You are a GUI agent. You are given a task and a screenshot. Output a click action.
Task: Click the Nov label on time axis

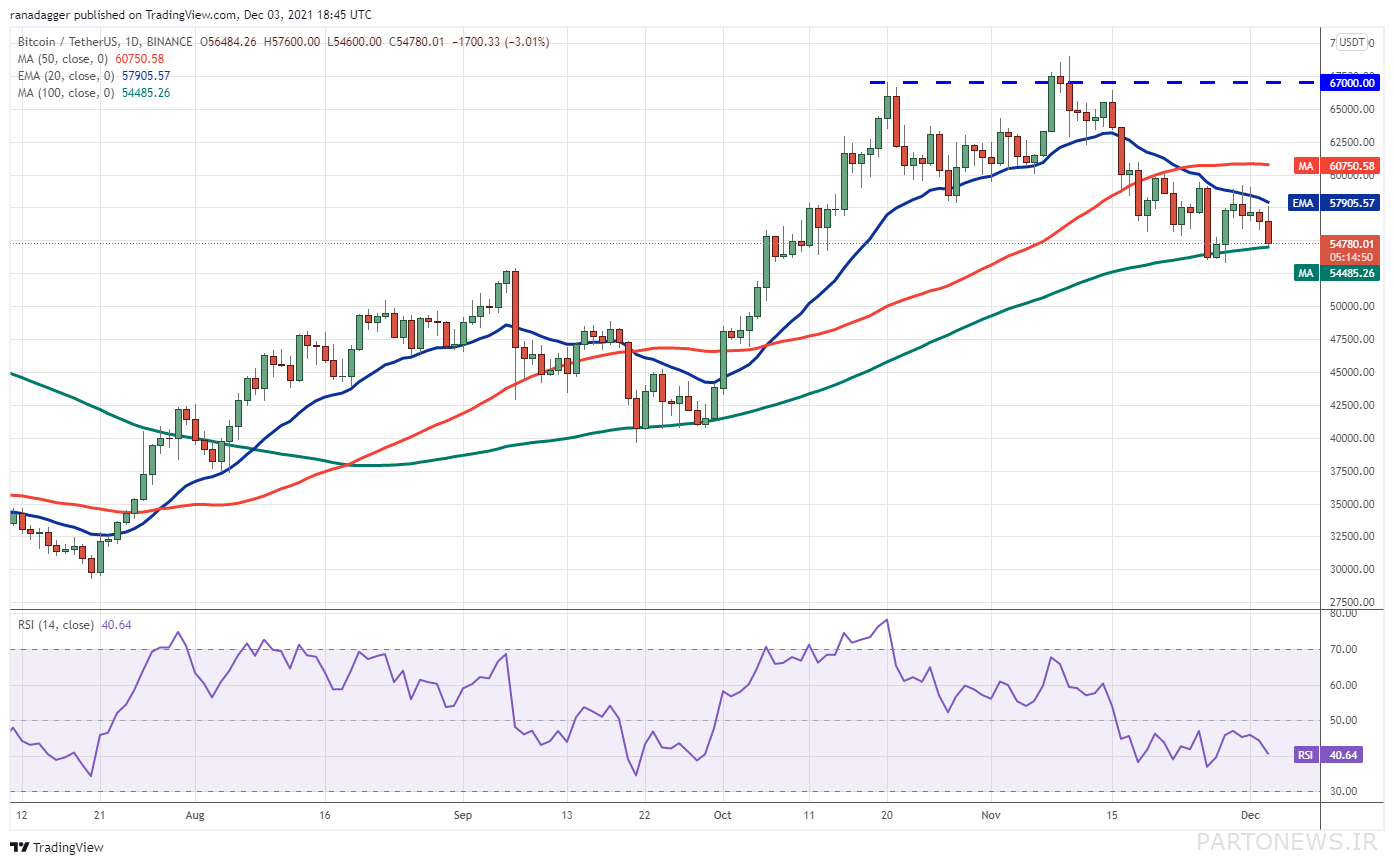(991, 815)
